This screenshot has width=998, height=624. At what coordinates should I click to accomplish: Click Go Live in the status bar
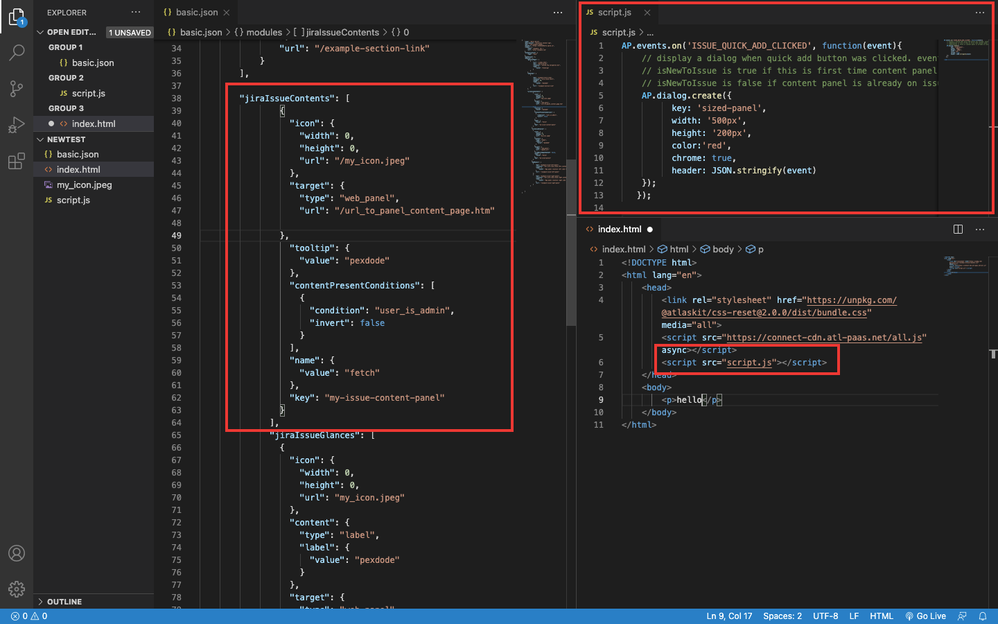pos(924,616)
